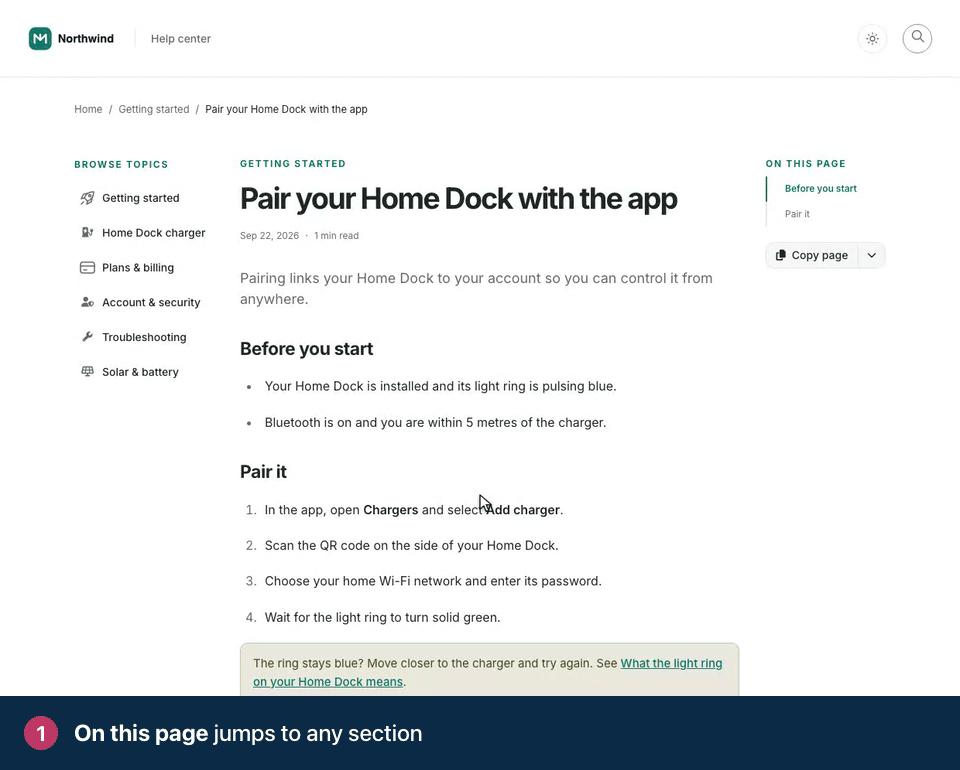Jump to Pair it in On this page
The width and height of the screenshot is (960, 770).
tap(797, 214)
